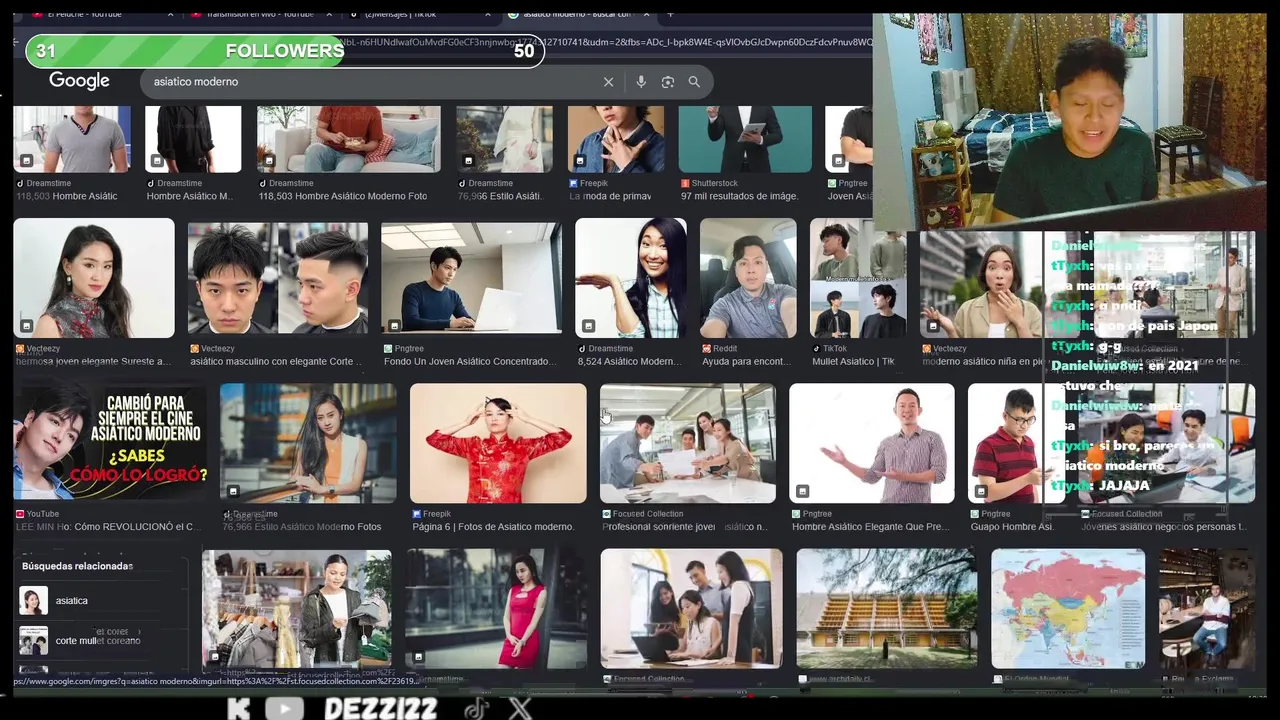Open the Freepik 'La moda de primav' thumbnail

point(616,139)
